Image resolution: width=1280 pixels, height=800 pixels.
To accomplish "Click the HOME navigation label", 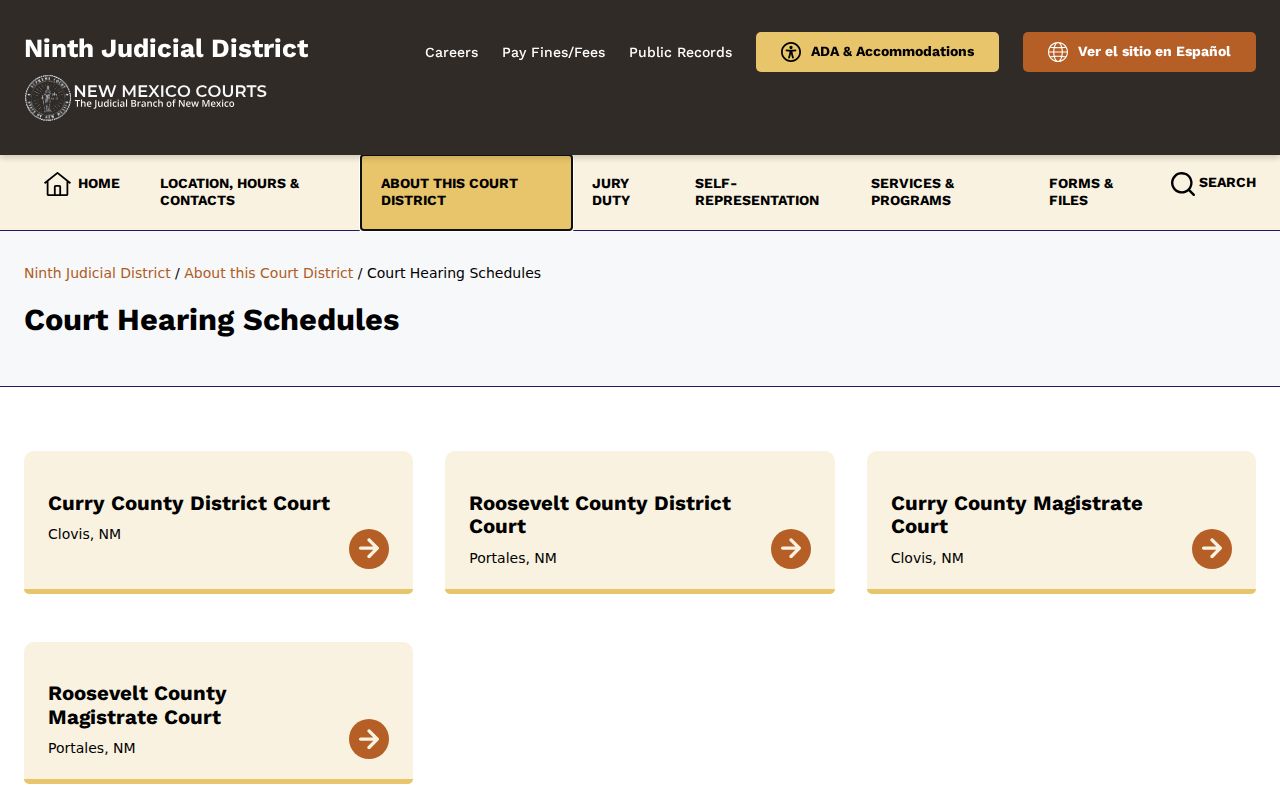I will tap(99, 184).
